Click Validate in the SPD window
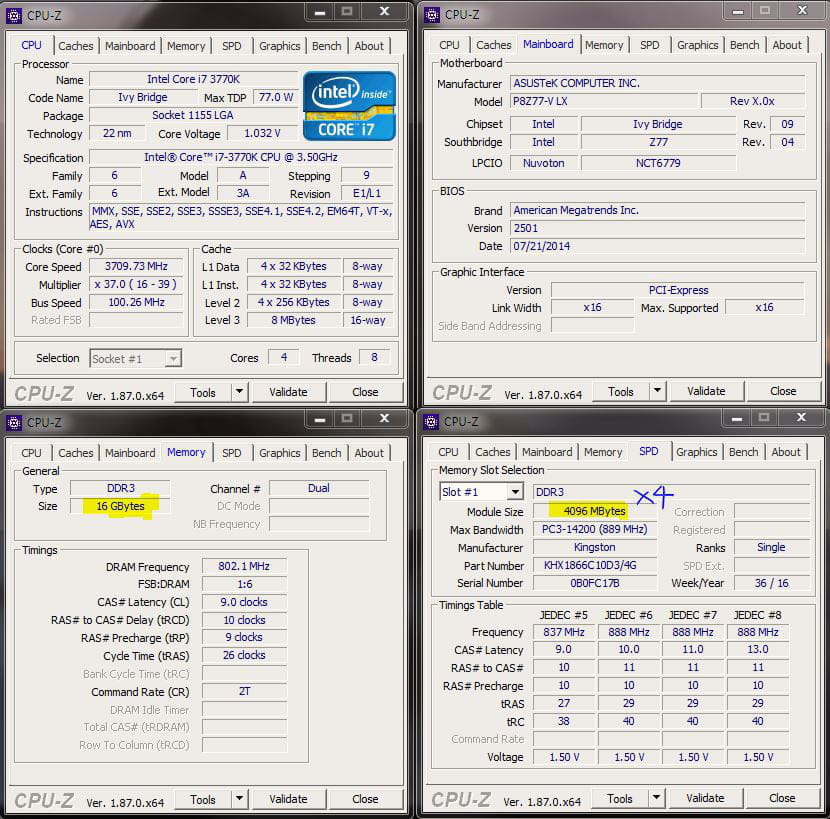This screenshot has height=819, width=830. (x=705, y=798)
